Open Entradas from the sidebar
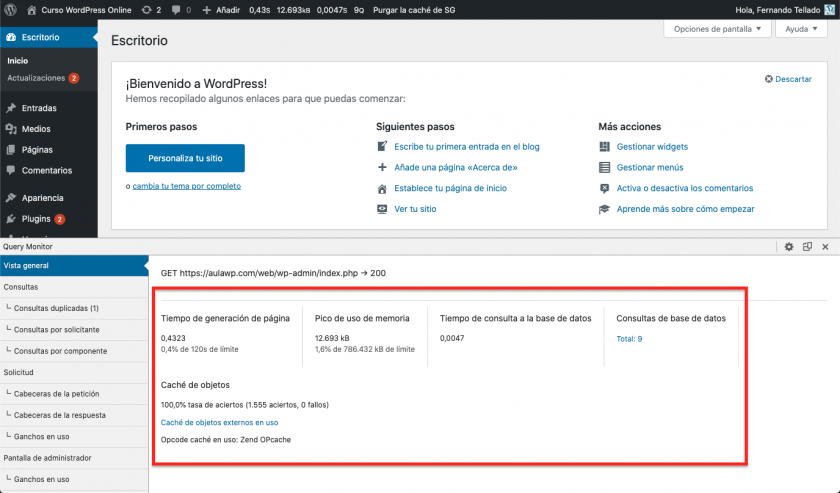Viewport: 840px width, 493px height. 38,108
